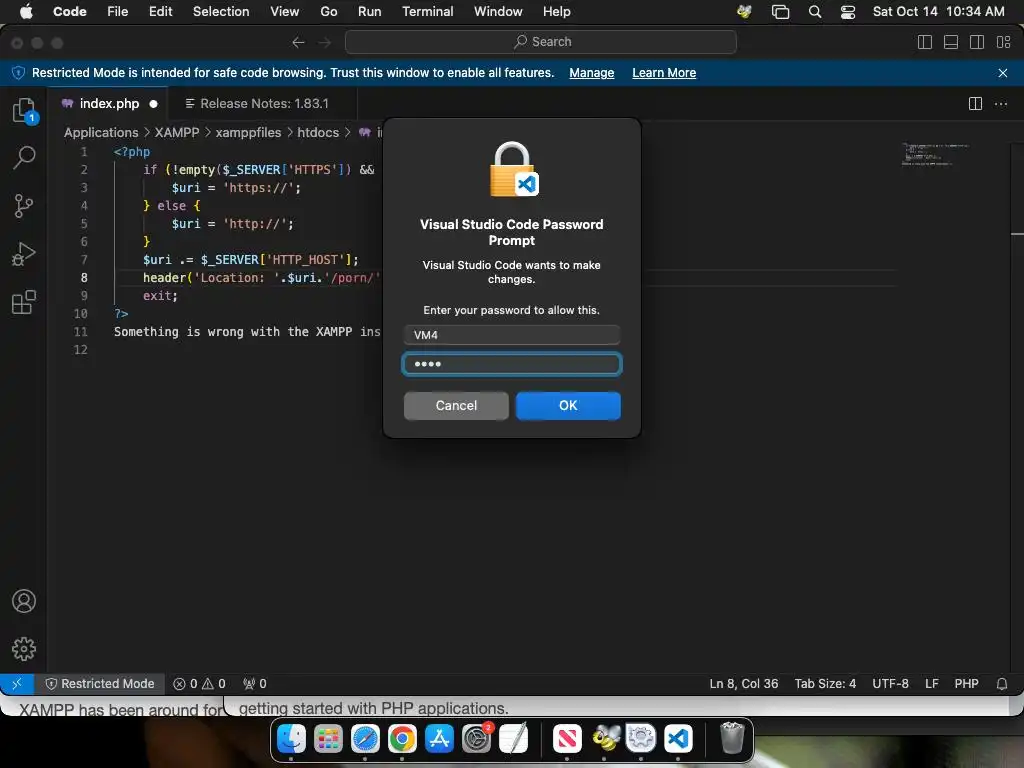This screenshot has width=1024, height=768.
Task: Open TextEdit from the Dock
Action: [513, 739]
